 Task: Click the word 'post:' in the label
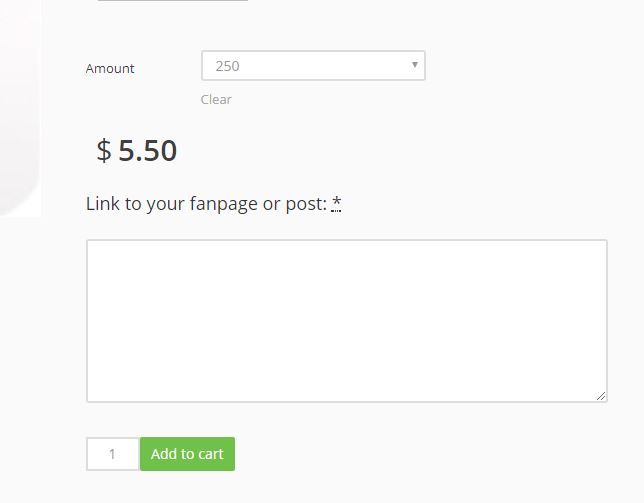click(x=305, y=204)
